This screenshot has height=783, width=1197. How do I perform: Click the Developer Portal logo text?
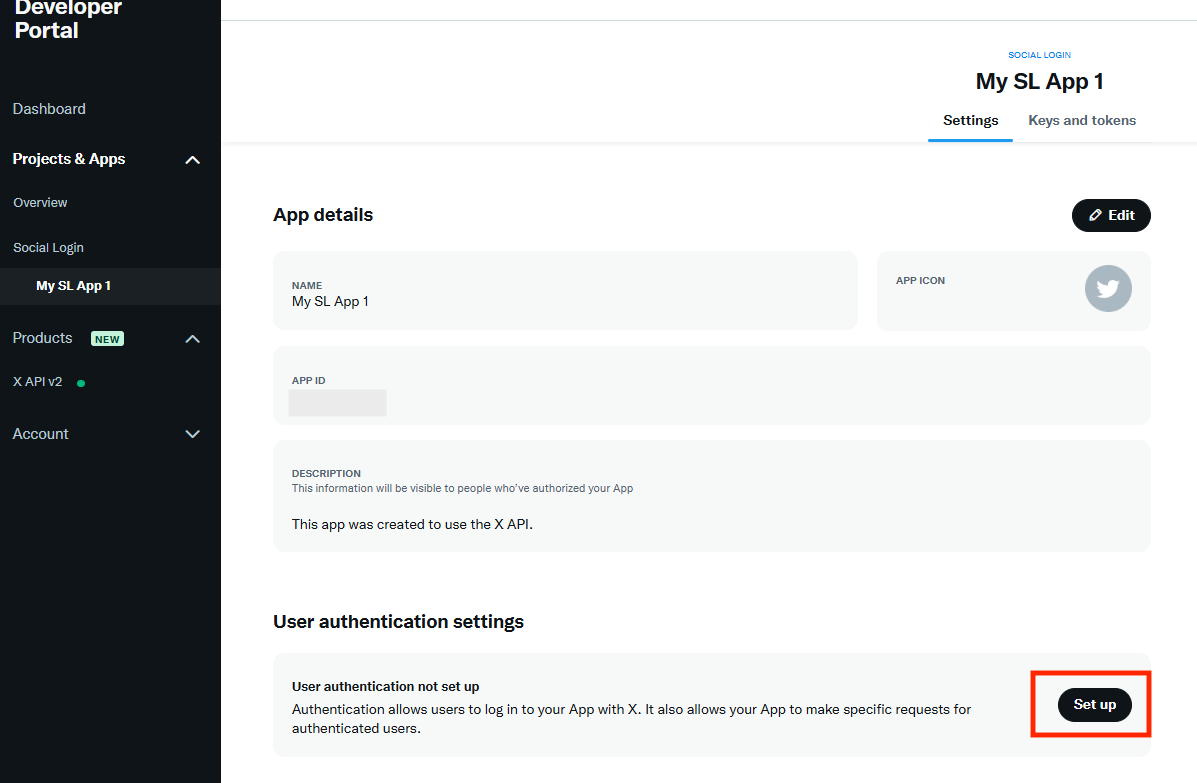(68, 19)
